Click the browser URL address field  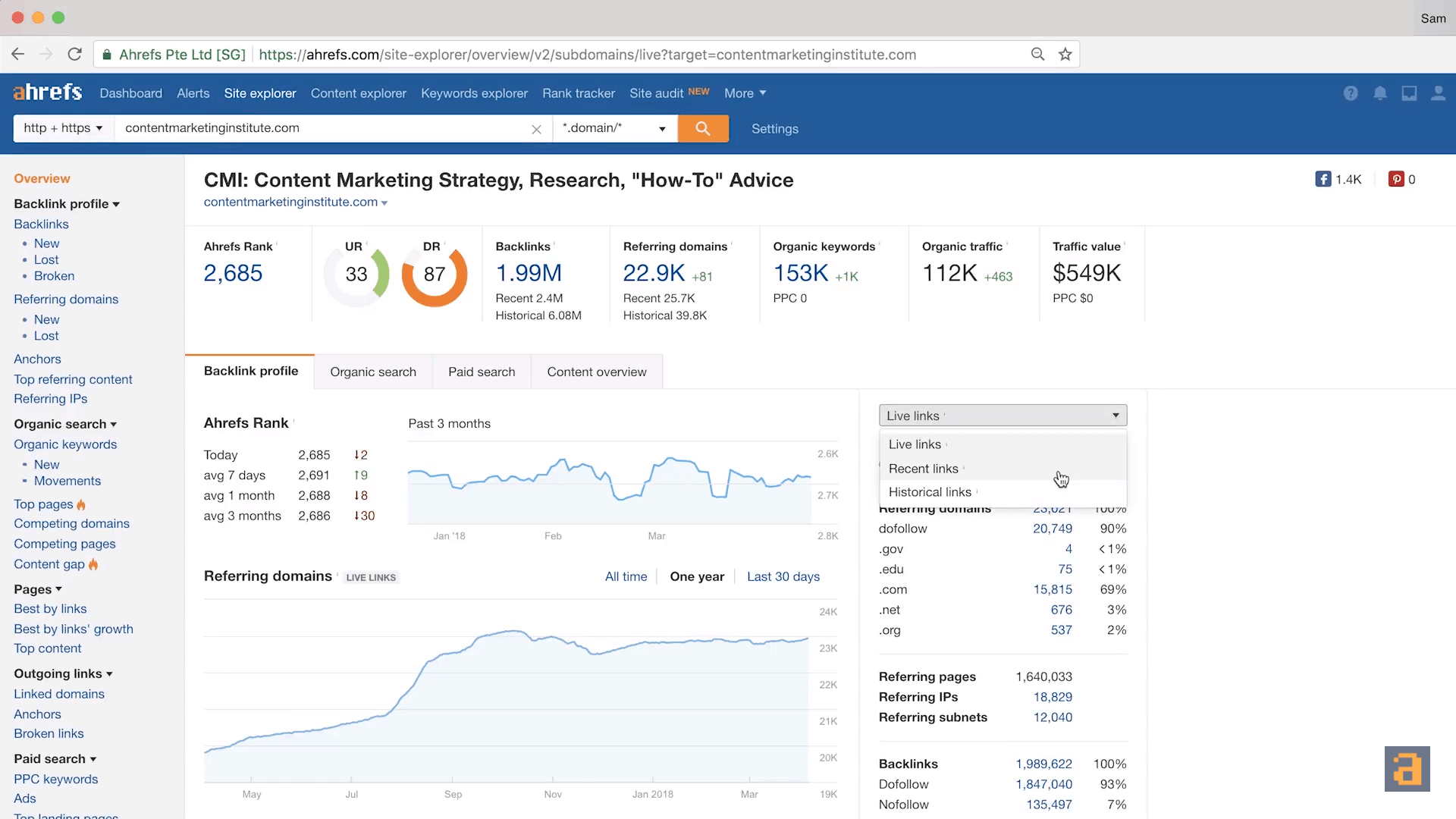coord(588,55)
